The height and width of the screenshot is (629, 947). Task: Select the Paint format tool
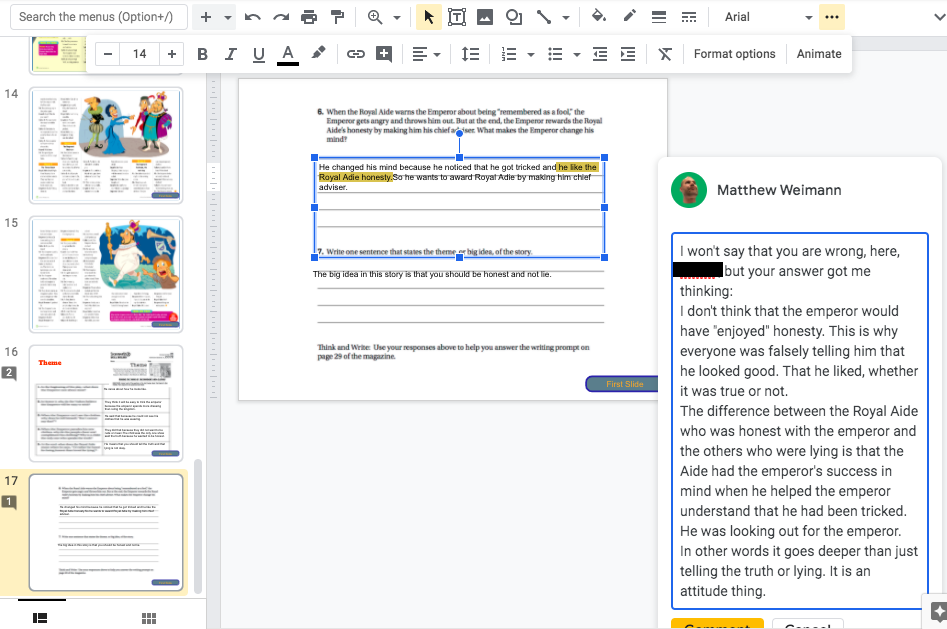[337, 17]
